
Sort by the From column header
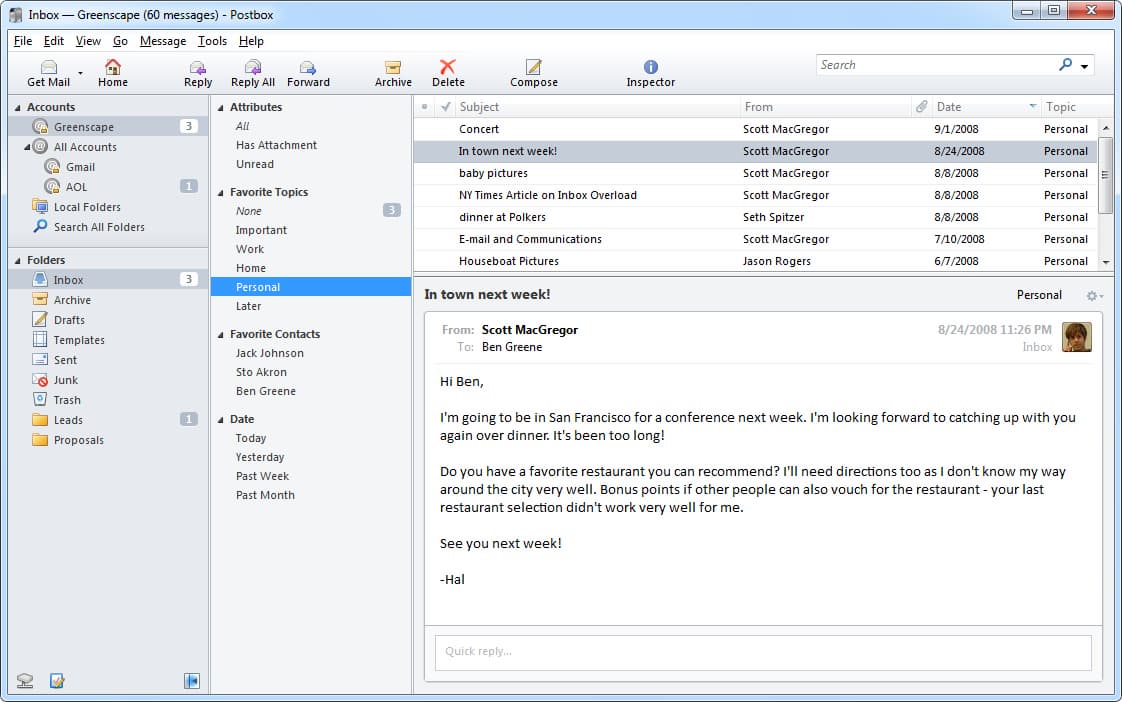pyautogui.click(x=825, y=107)
